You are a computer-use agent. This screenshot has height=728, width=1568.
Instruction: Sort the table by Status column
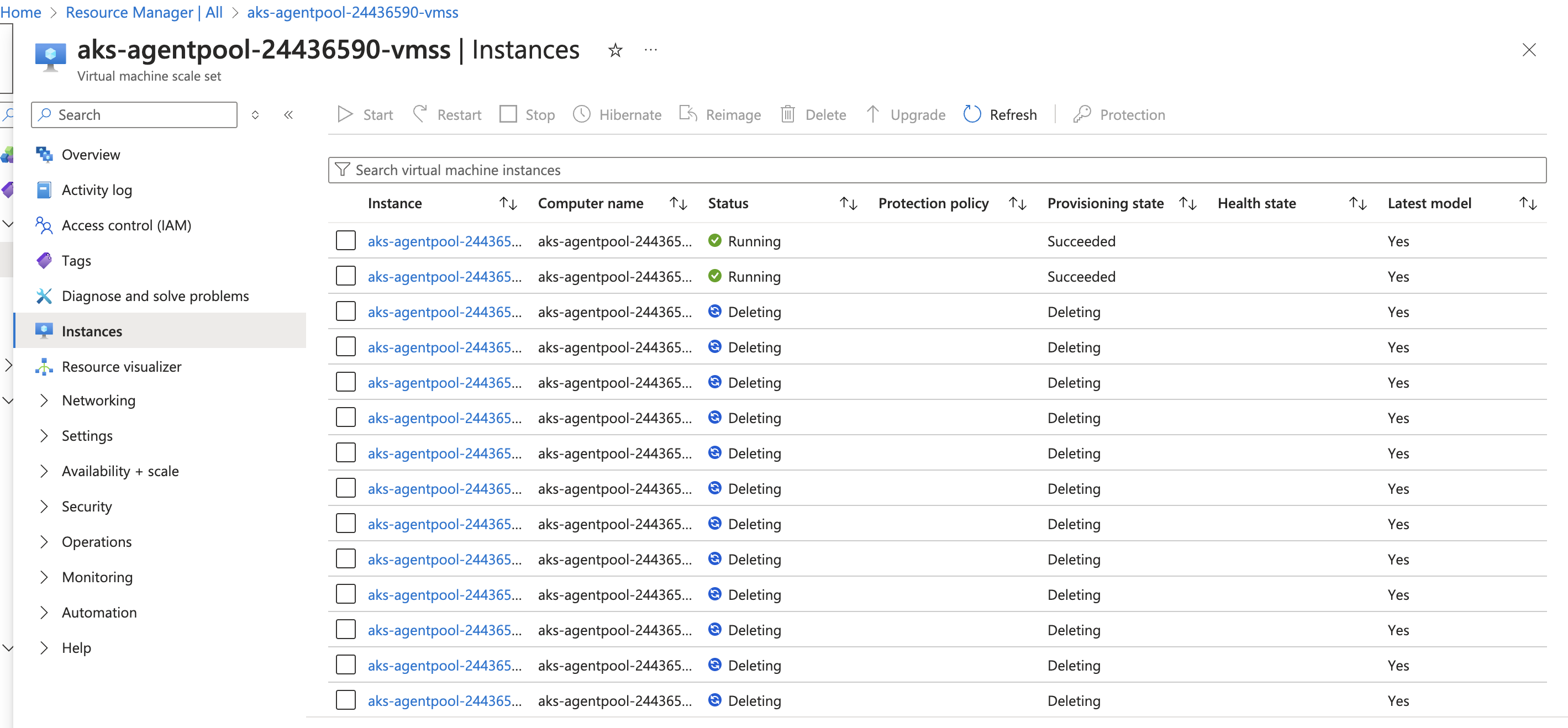pos(849,203)
